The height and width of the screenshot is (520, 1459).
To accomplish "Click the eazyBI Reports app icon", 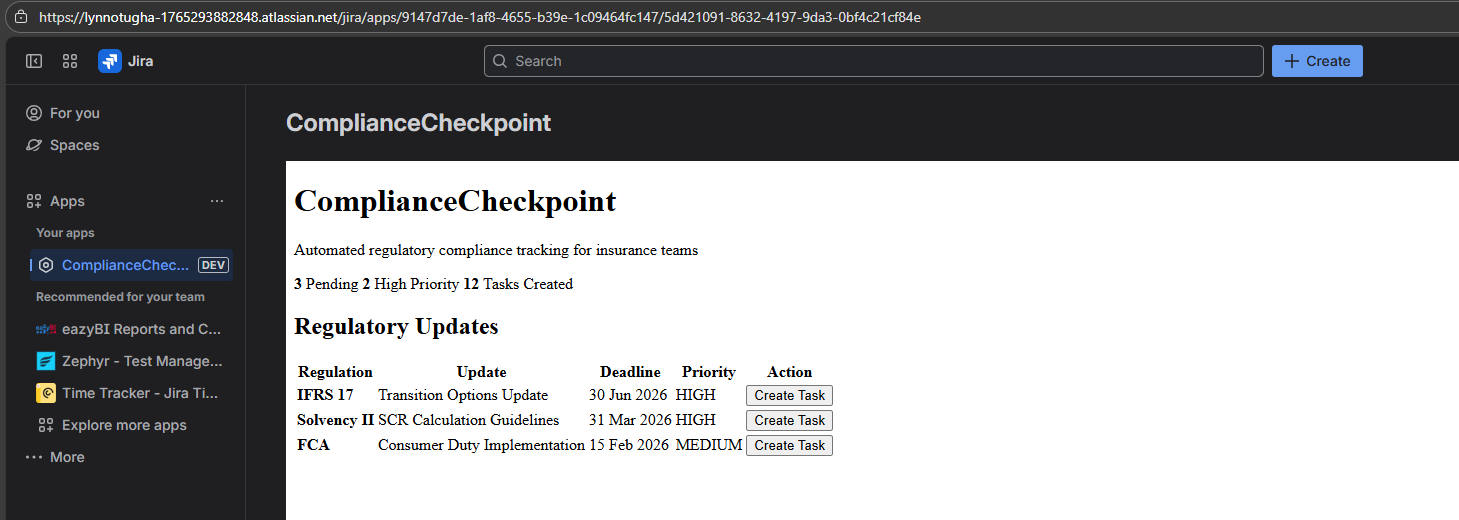I will [46, 329].
